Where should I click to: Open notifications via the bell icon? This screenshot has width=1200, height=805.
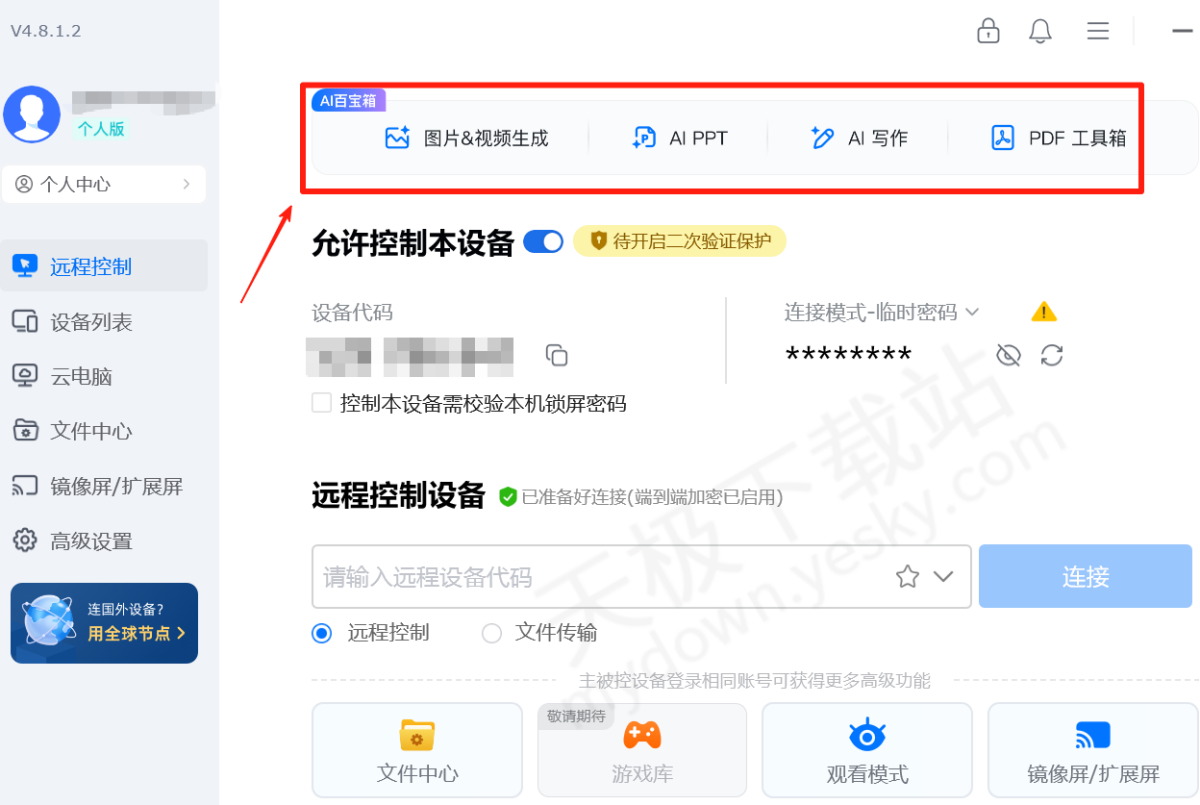click(1040, 31)
